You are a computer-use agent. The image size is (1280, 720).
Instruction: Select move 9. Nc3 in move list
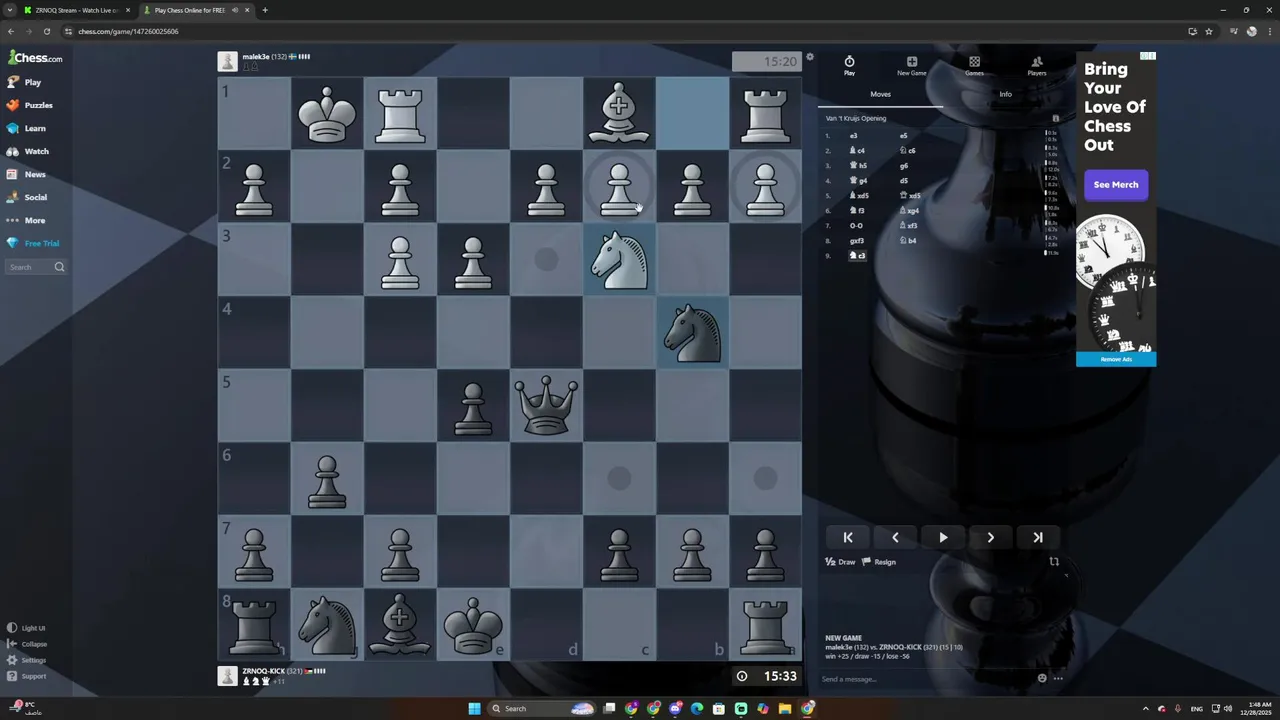(x=857, y=256)
